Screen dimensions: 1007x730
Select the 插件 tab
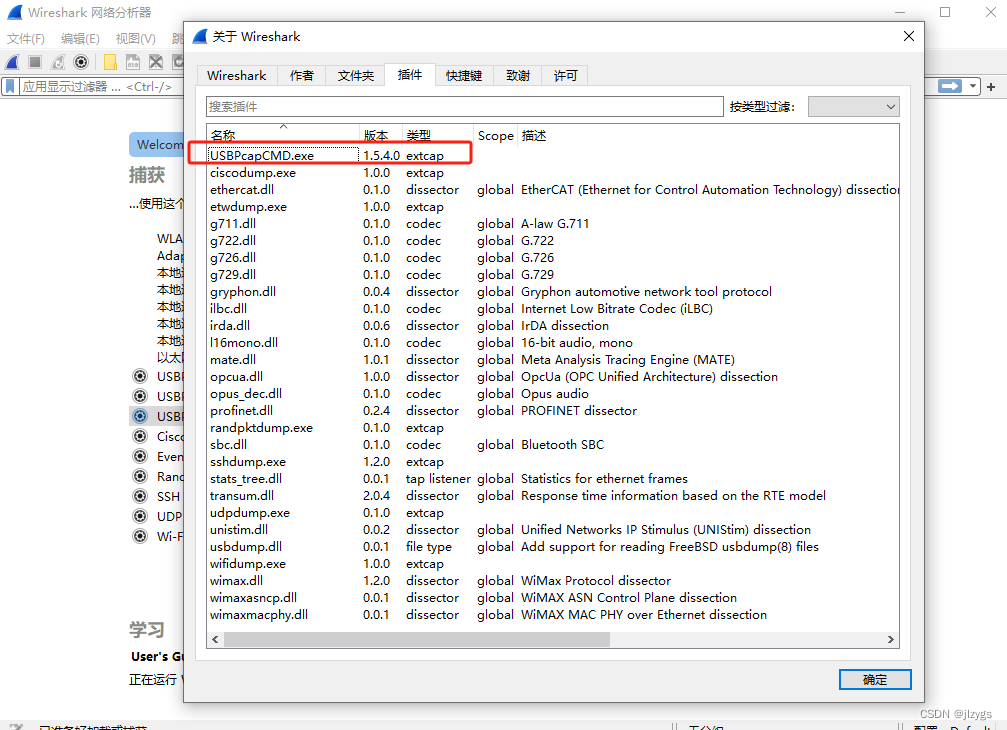[410, 74]
